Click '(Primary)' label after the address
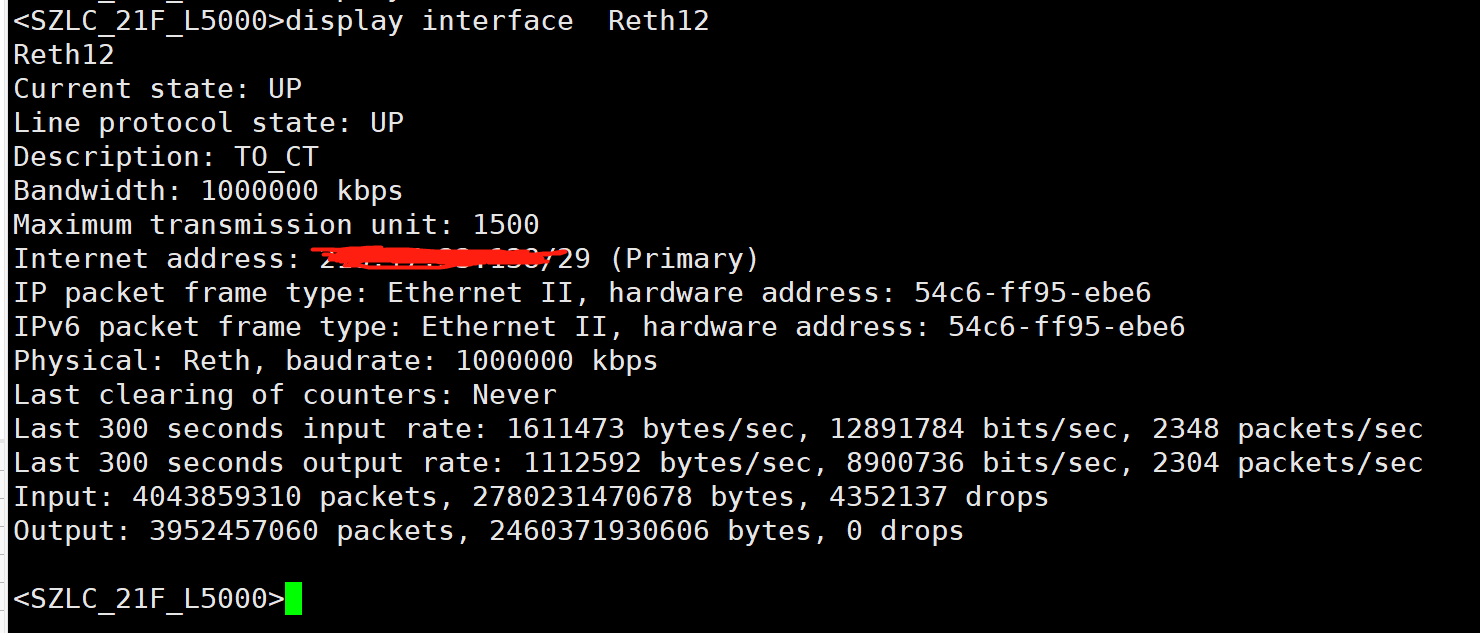Image resolution: width=1480 pixels, height=633 pixels. point(684,259)
